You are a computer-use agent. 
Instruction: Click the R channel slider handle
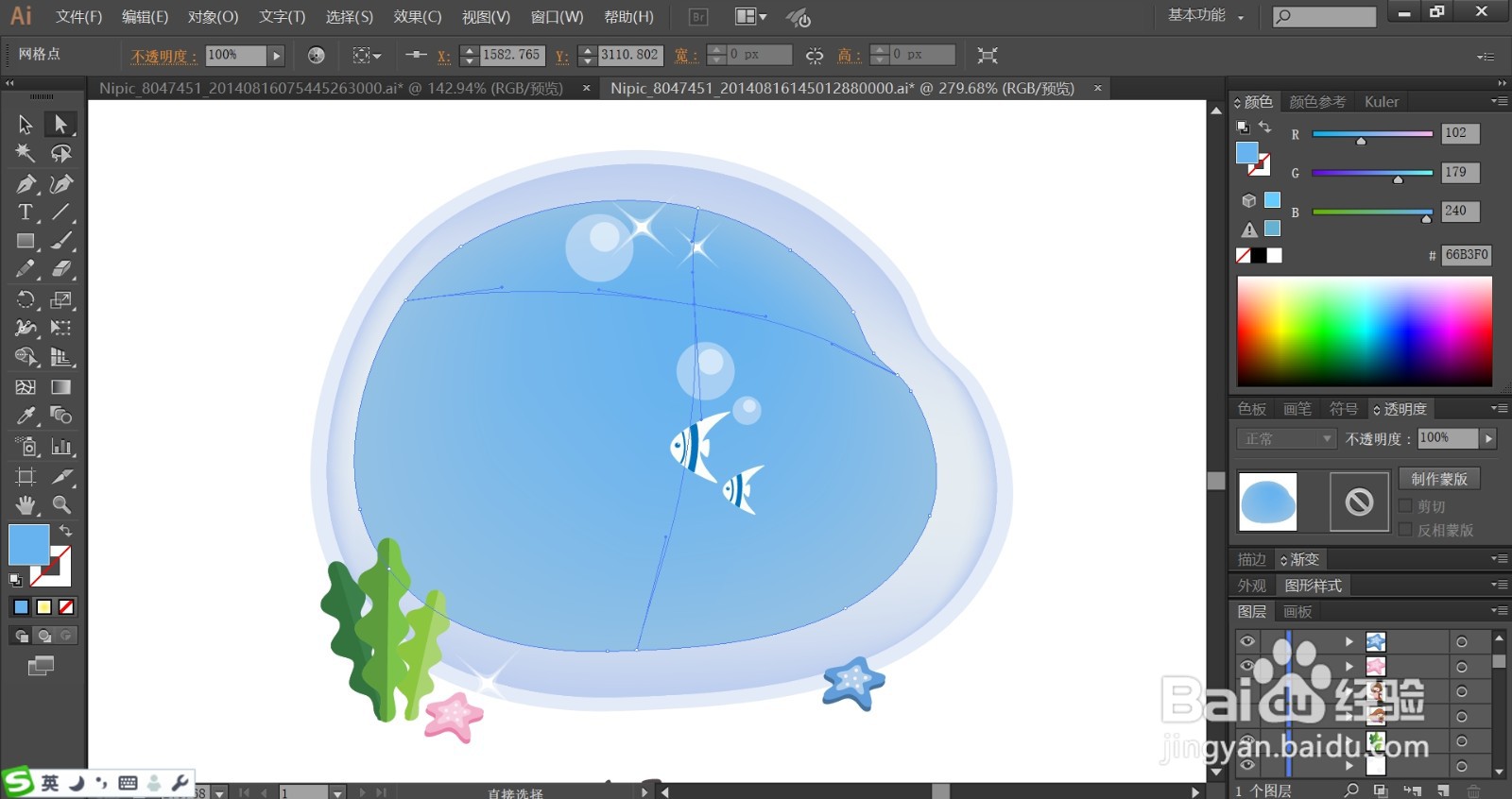click(x=1361, y=141)
